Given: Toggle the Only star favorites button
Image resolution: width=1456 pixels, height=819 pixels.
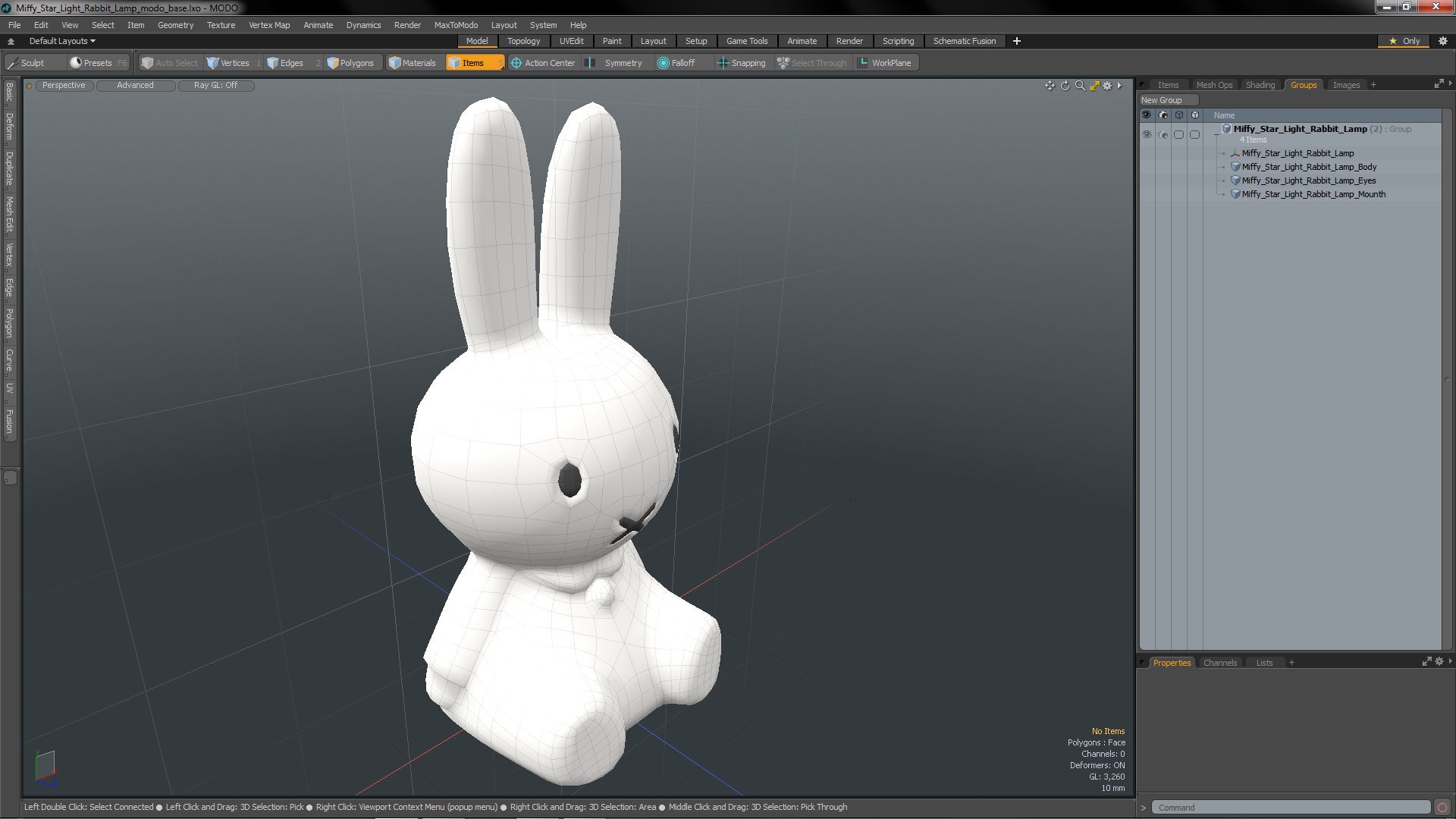Looking at the screenshot, I should [x=1404, y=41].
